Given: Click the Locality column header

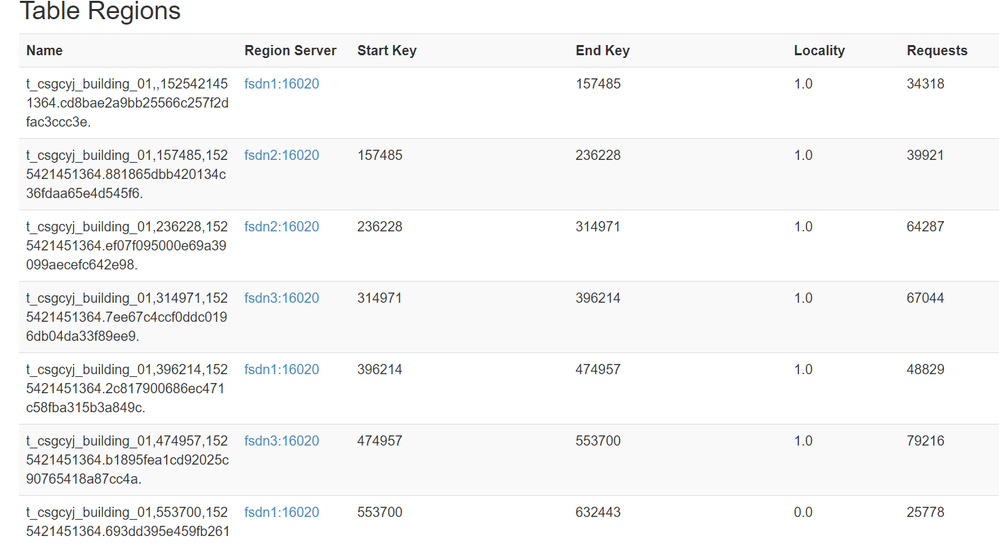Looking at the screenshot, I should point(819,50).
